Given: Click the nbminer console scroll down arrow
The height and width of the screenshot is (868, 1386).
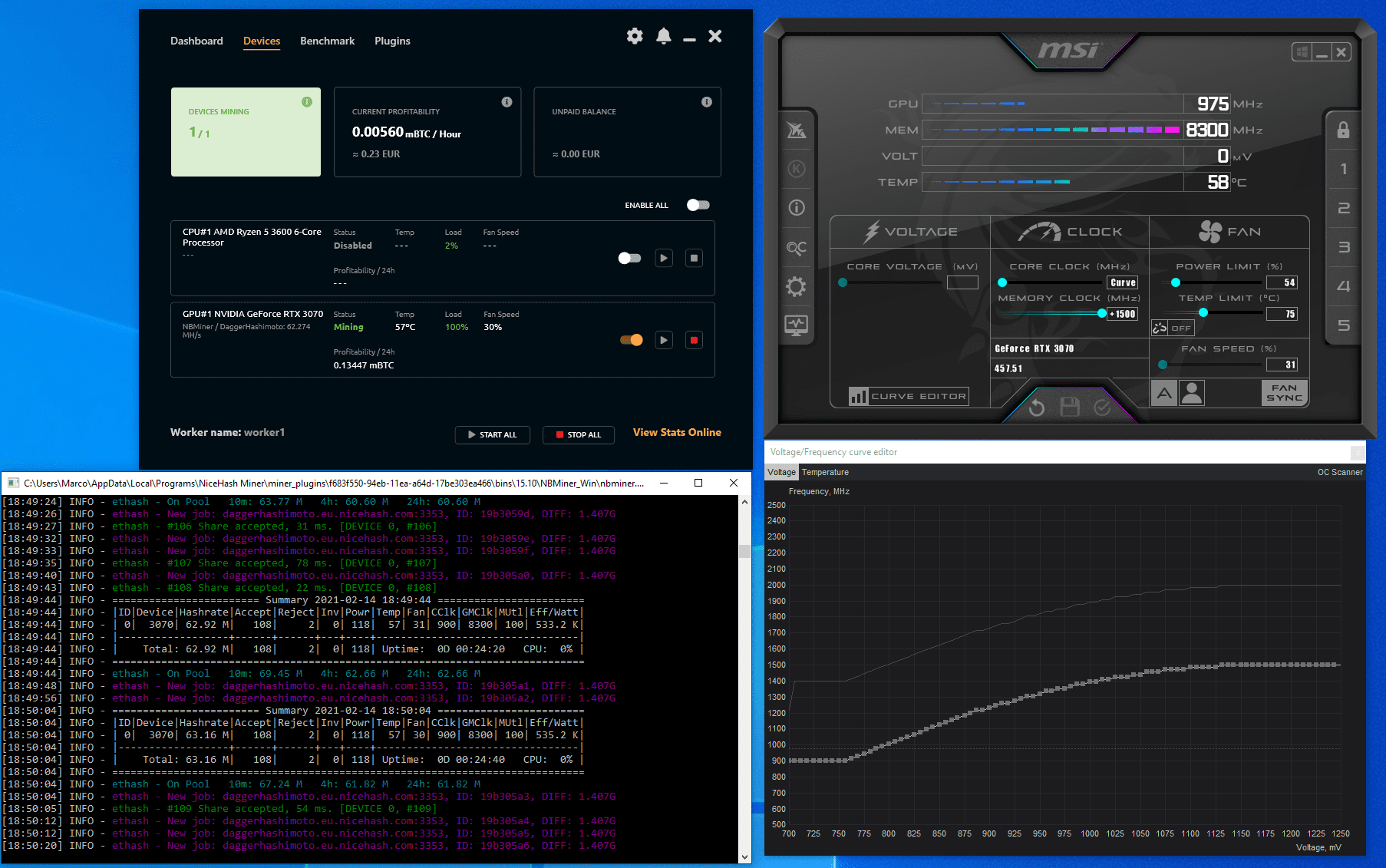Looking at the screenshot, I should (744, 856).
